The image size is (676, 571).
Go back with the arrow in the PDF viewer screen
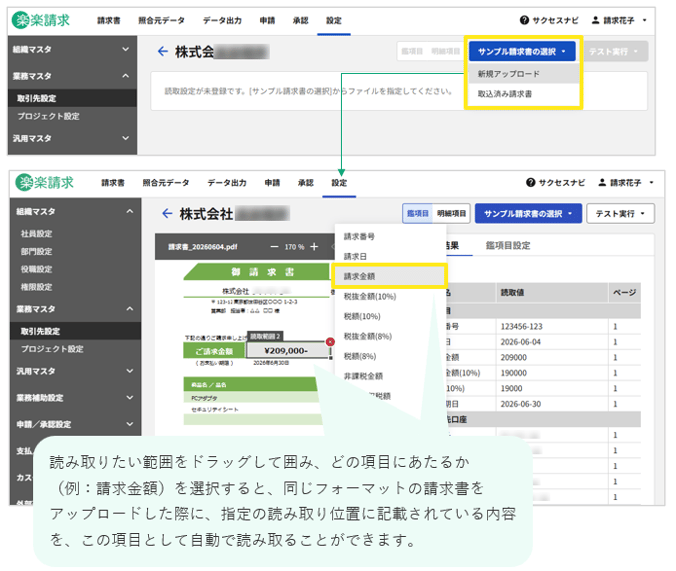coord(167,213)
